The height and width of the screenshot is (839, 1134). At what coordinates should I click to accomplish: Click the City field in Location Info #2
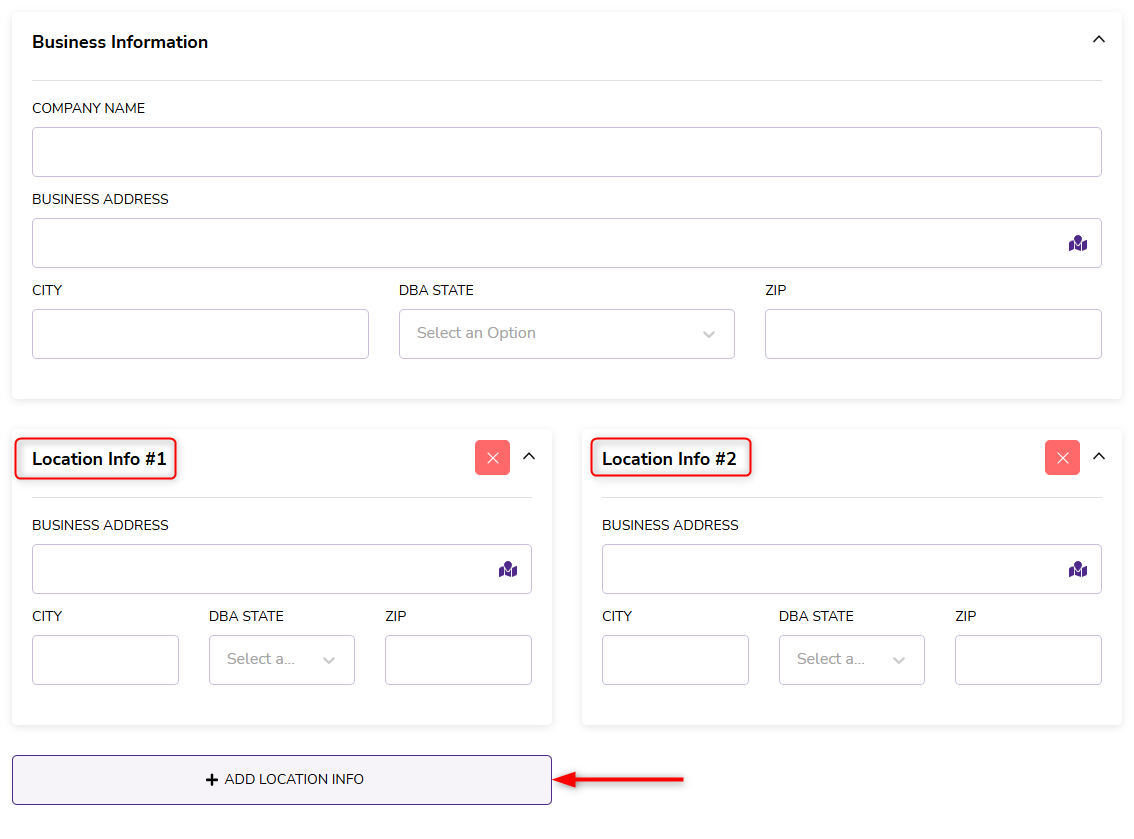pyautogui.click(x=675, y=660)
